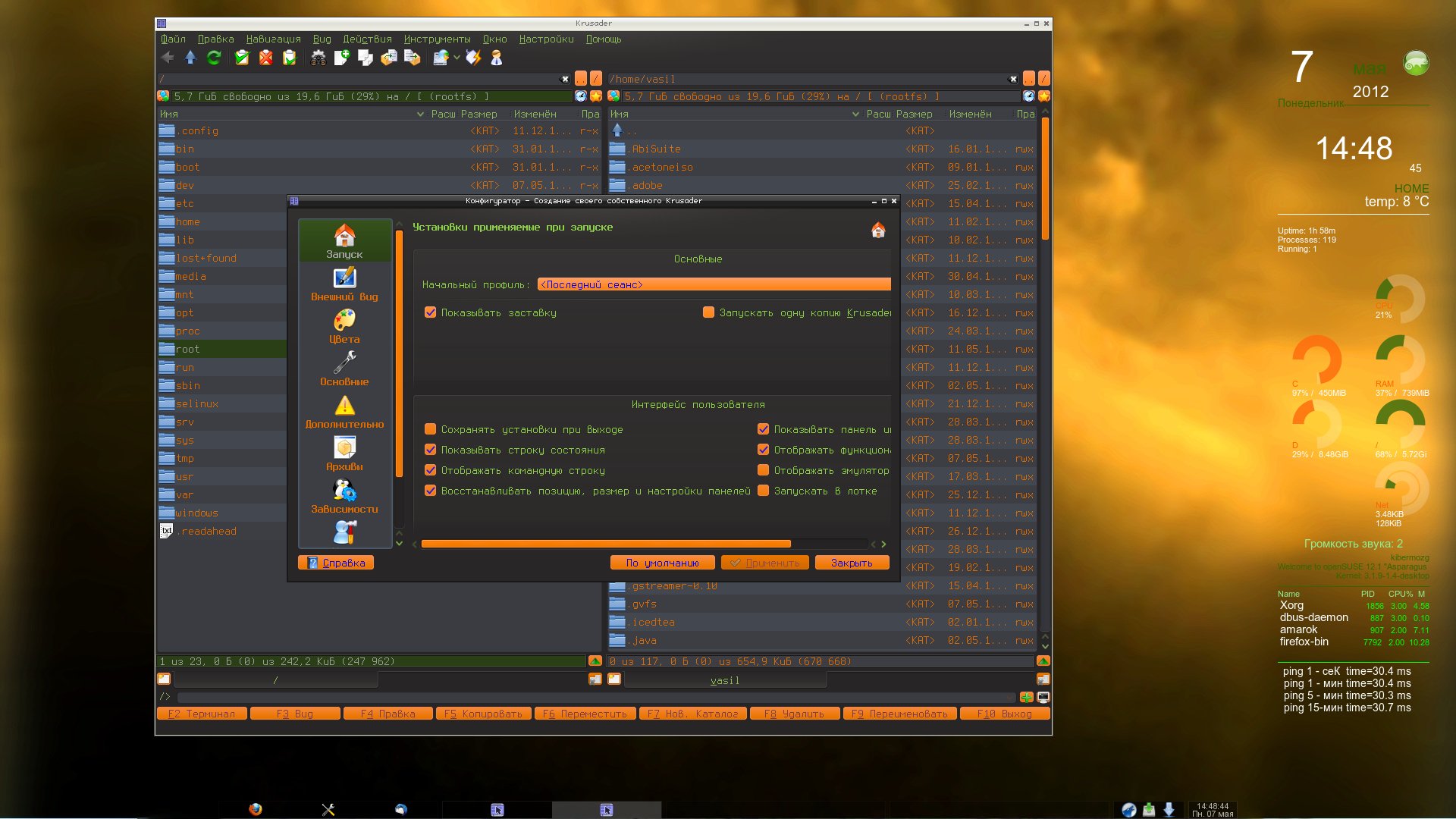The image size is (1456, 819).
Task: Click F8 Удалить function button
Action: [x=794, y=714]
